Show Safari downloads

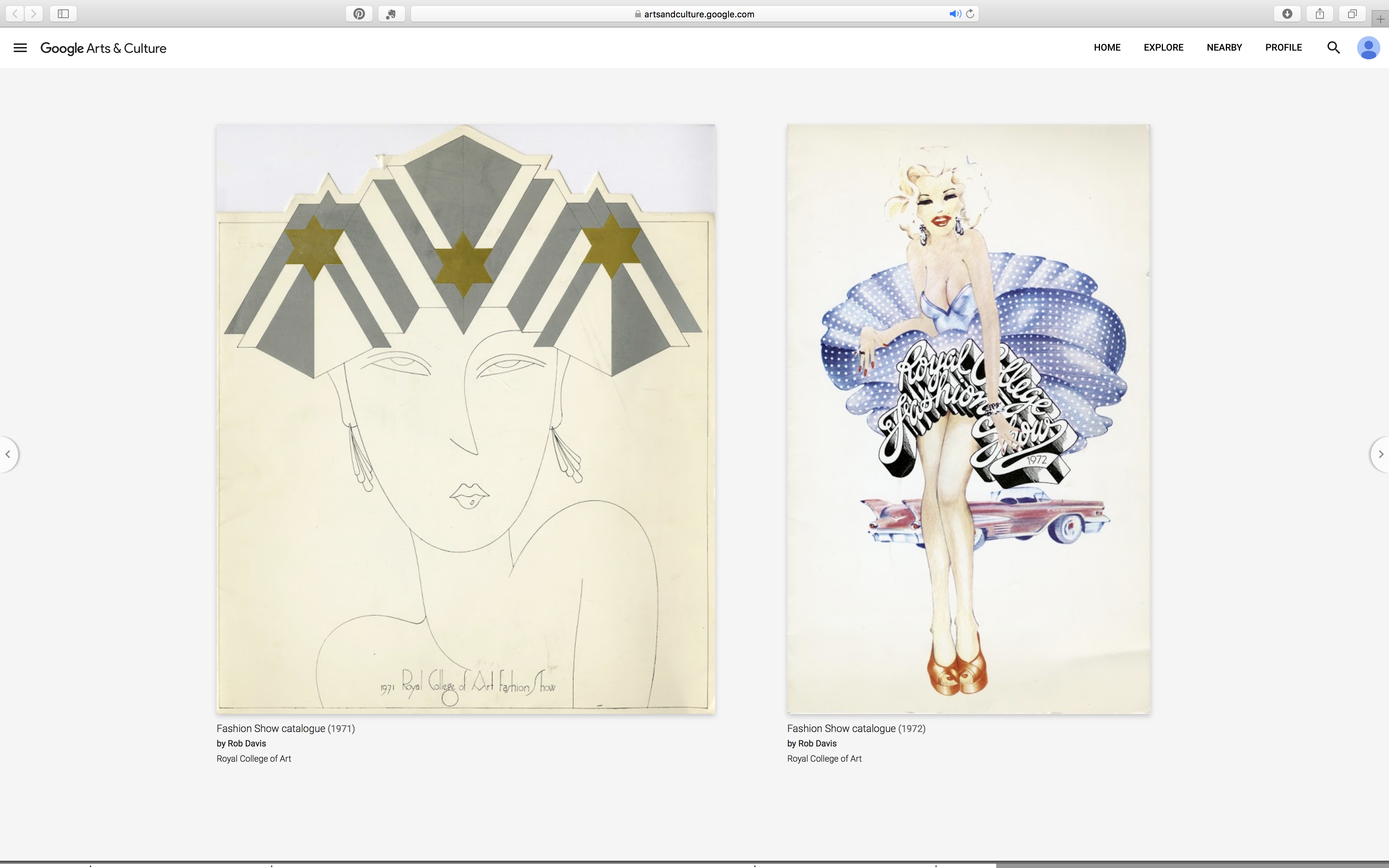(x=1287, y=14)
